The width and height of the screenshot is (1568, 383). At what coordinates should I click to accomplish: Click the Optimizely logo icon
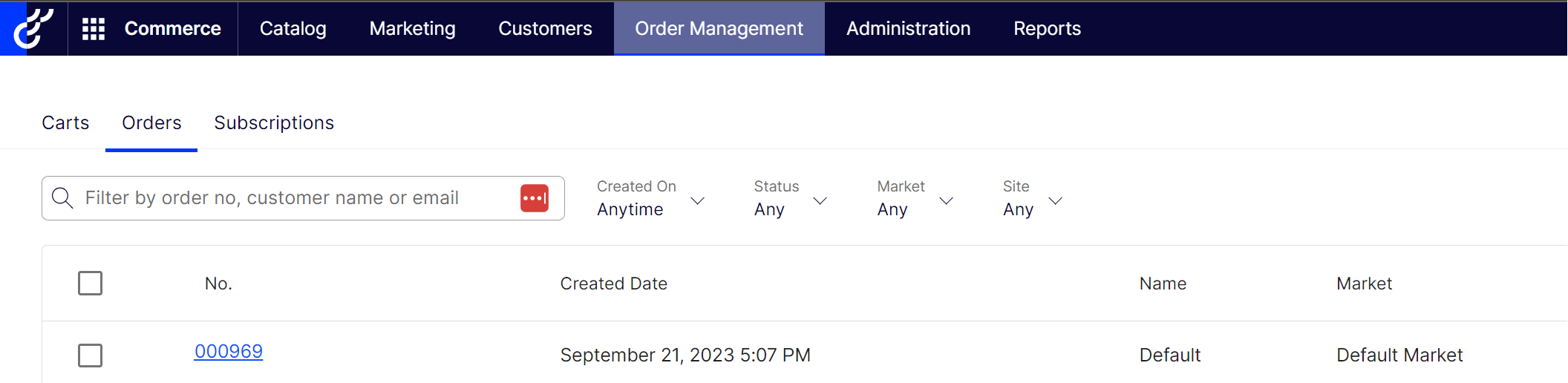click(x=33, y=28)
